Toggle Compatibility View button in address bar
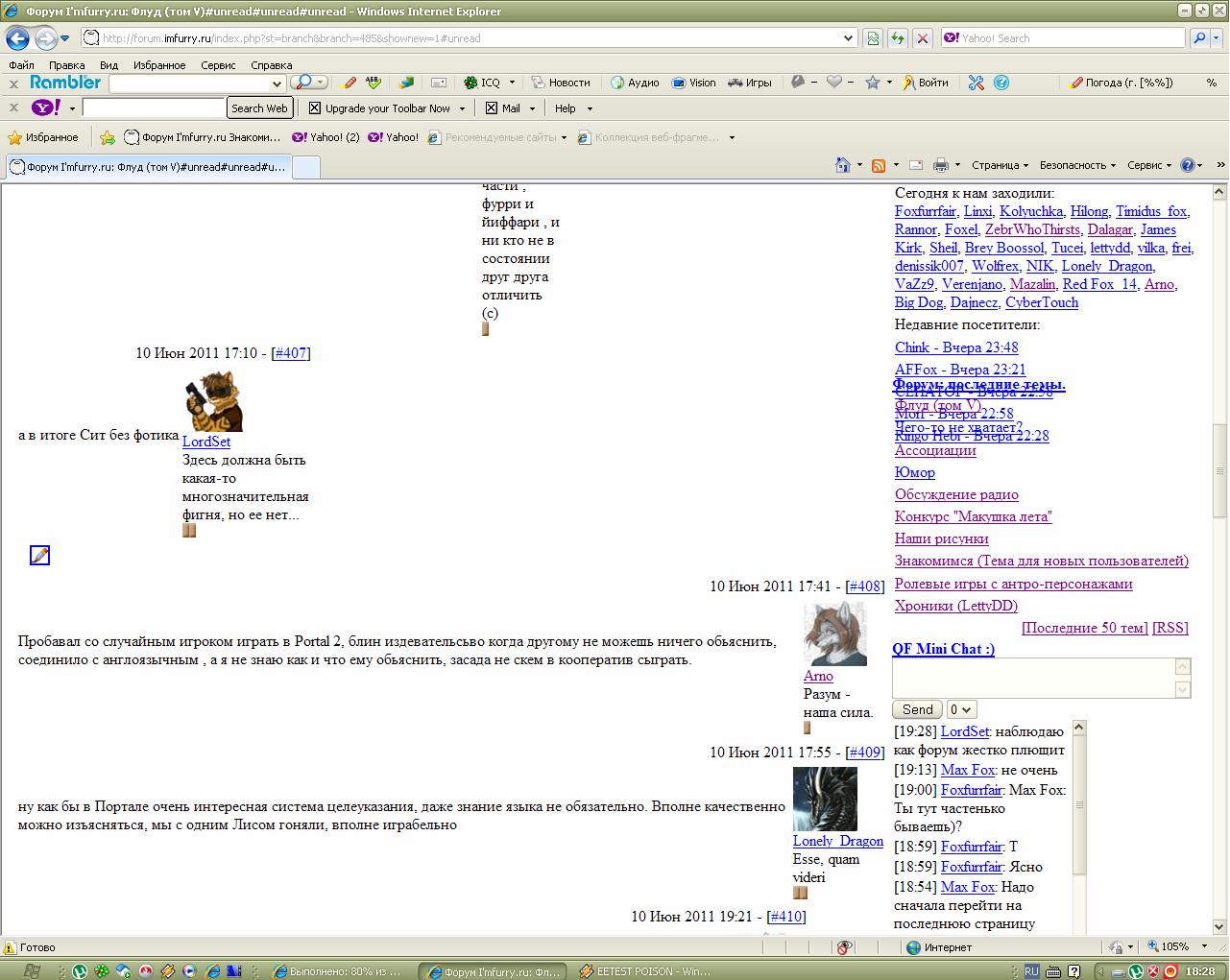Screen dimensions: 1230x980 (x=872, y=38)
